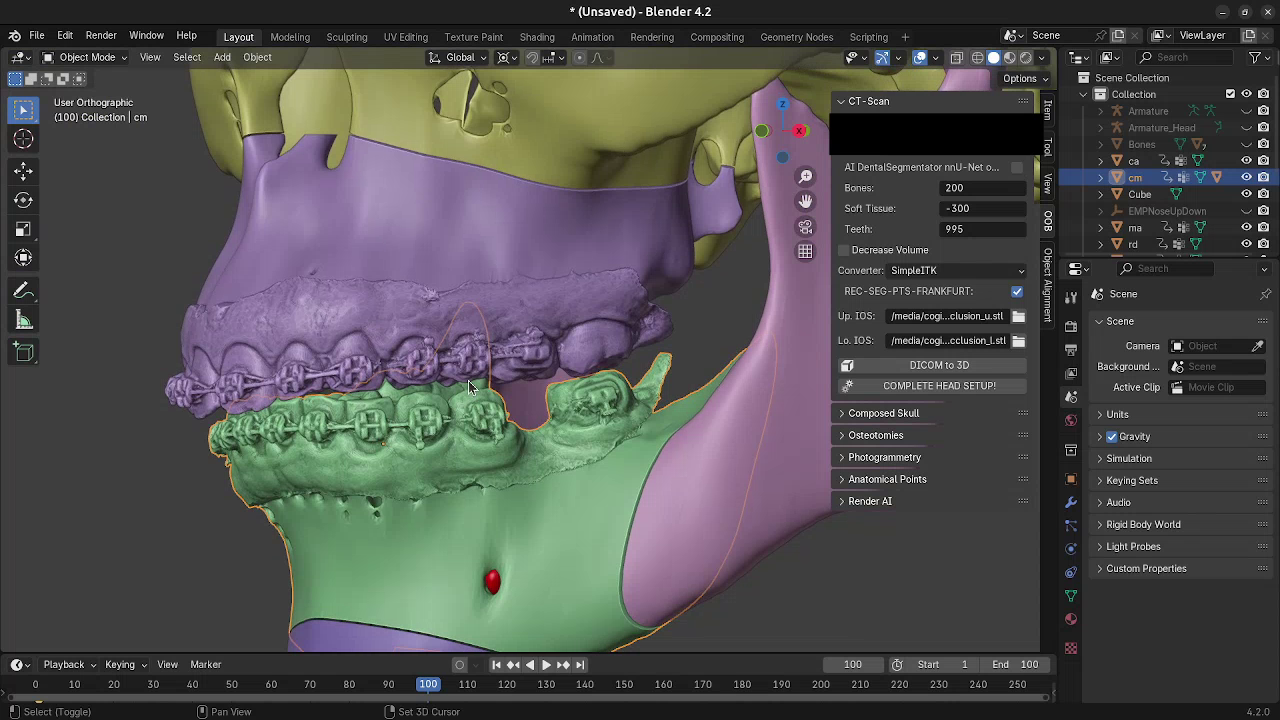This screenshot has width=1280, height=720.
Task: Open the Tool properties tab icon
Action: [x=1071, y=297]
